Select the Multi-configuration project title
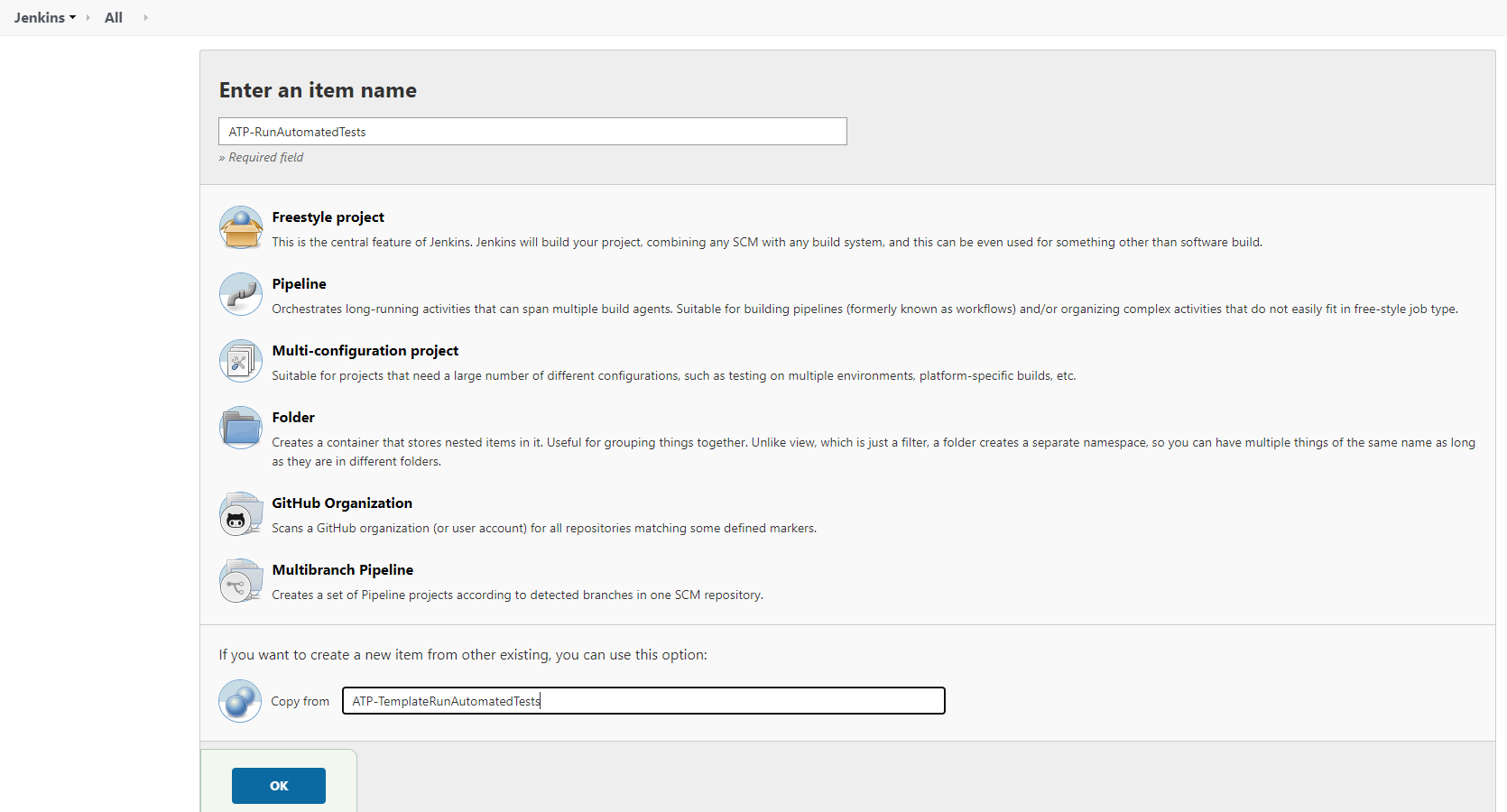 coord(365,351)
